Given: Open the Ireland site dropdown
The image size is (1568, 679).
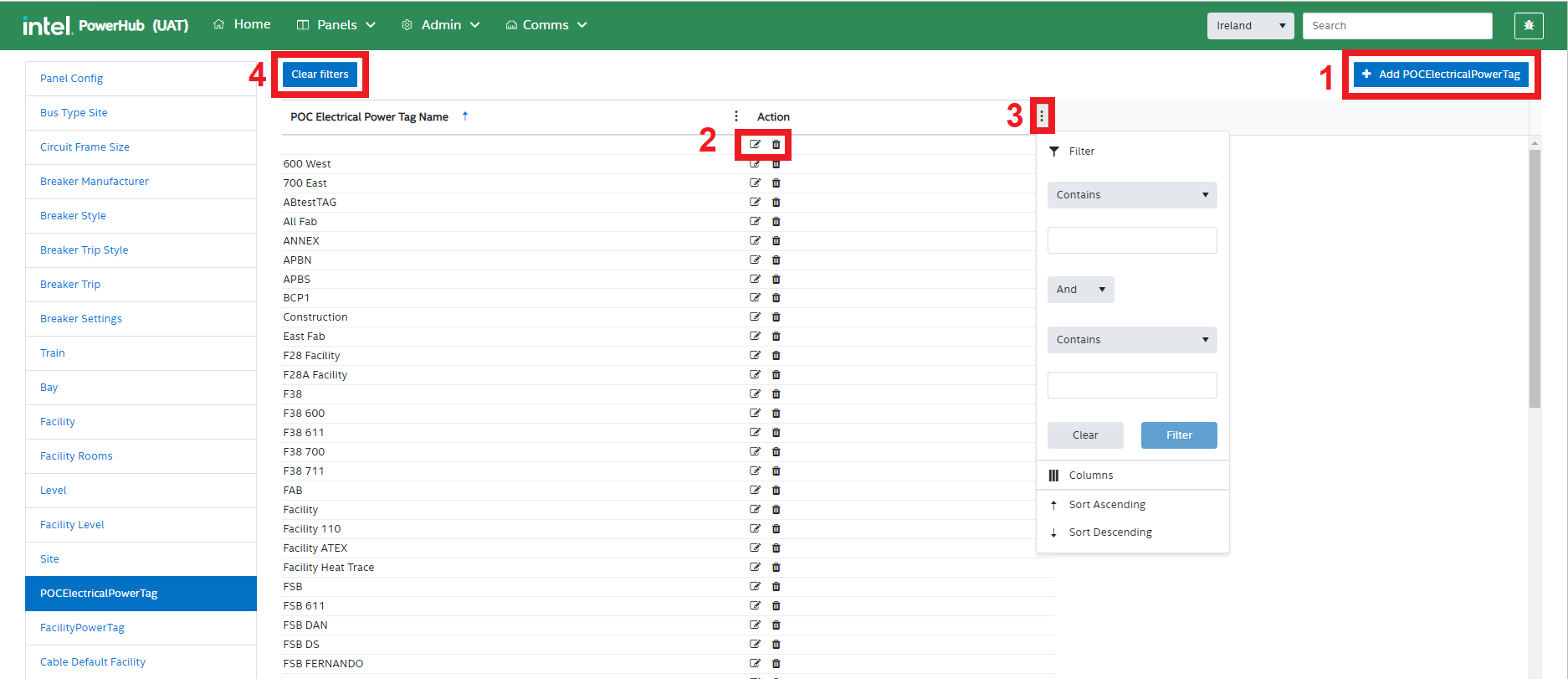Looking at the screenshot, I should pyautogui.click(x=1250, y=26).
